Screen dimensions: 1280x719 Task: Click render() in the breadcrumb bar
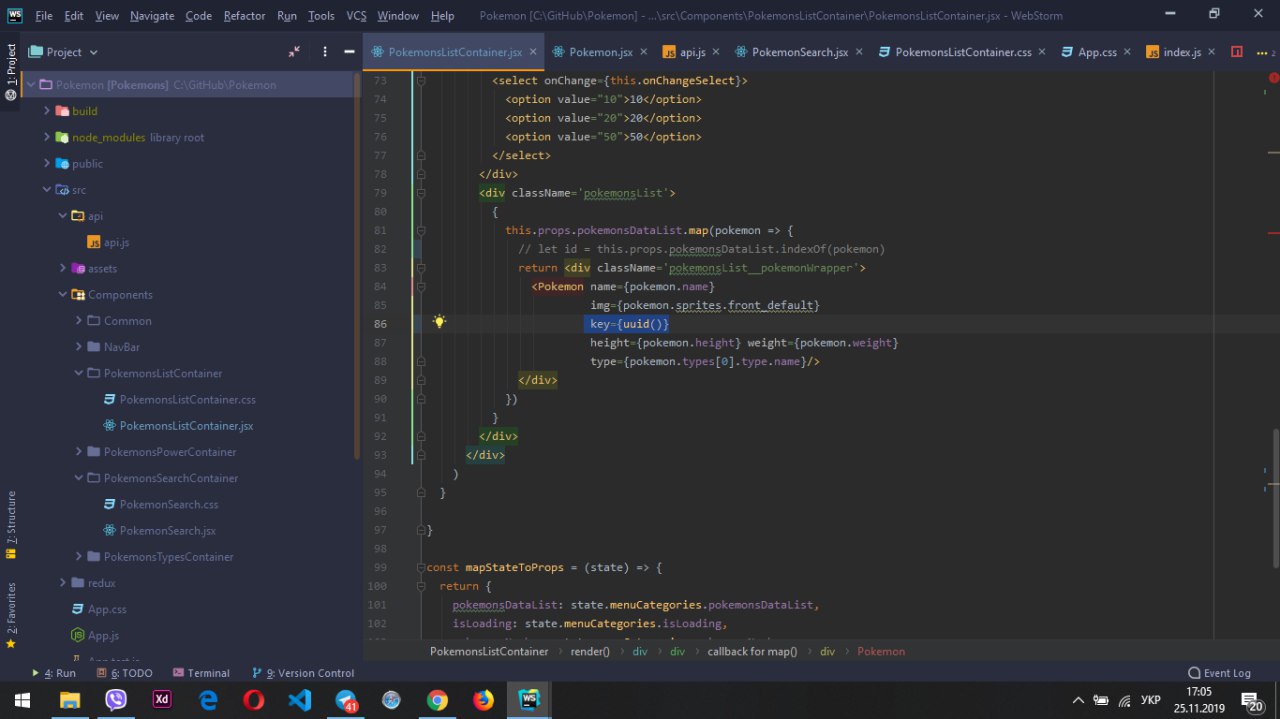coord(590,651)
